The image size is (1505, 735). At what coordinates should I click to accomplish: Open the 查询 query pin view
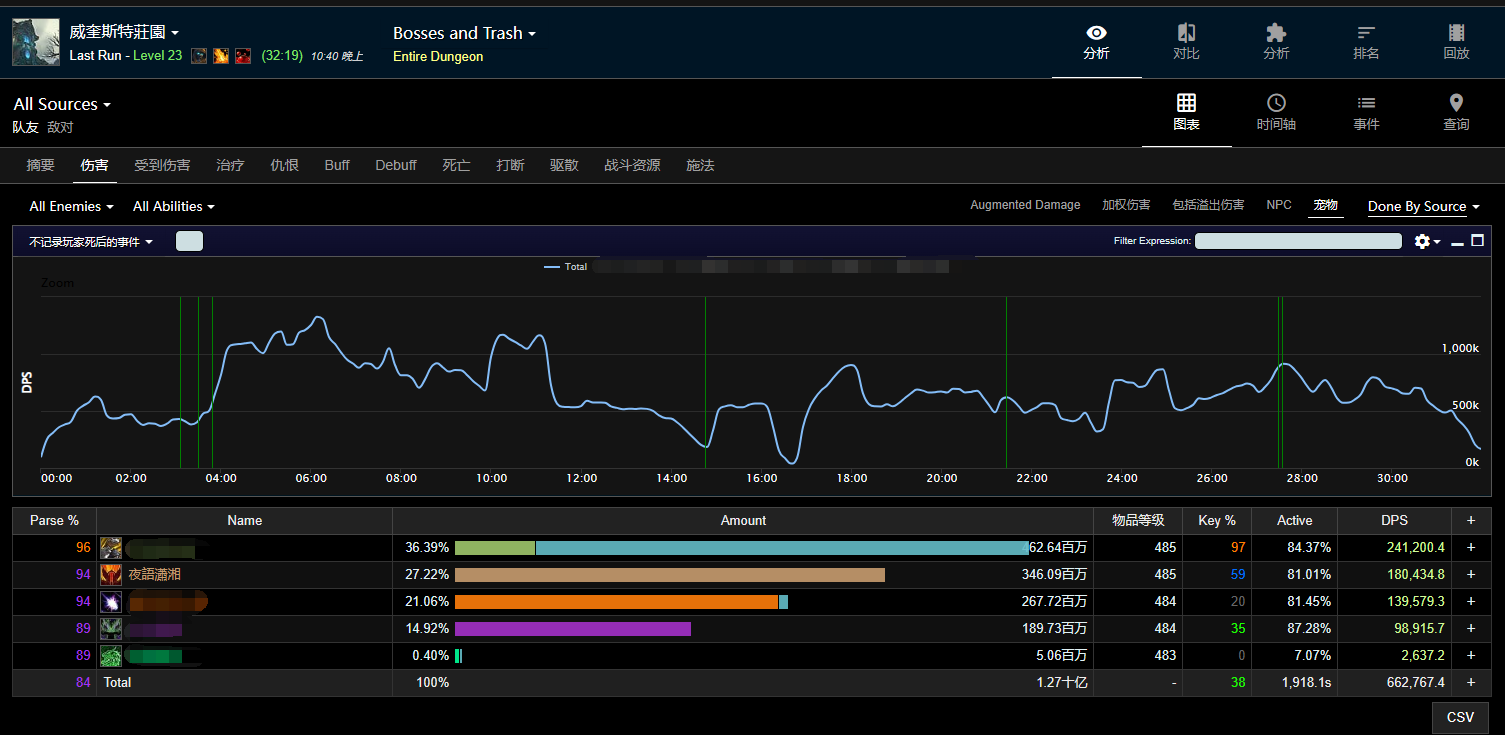coord(1456,112)
